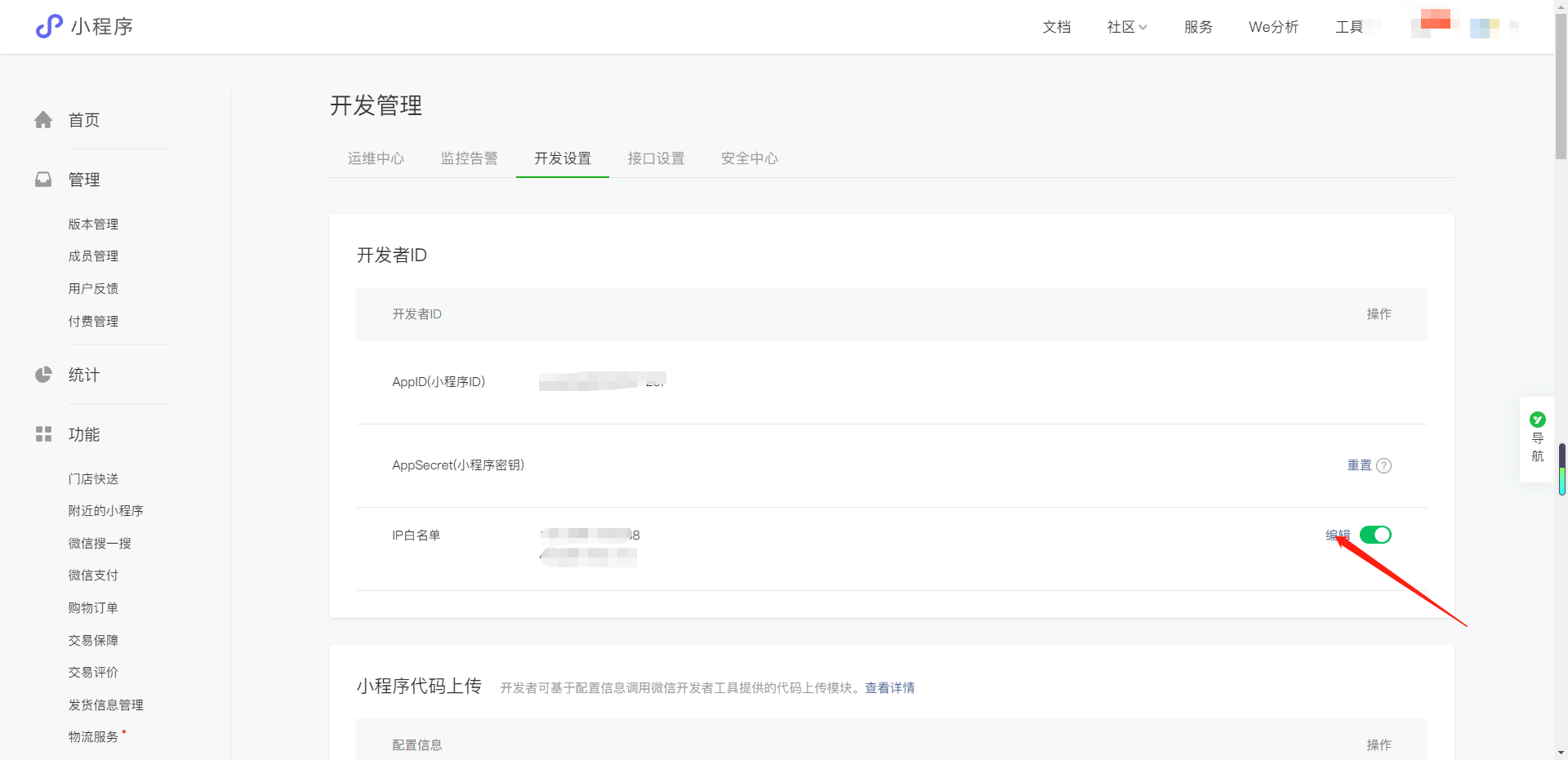Open the 工具 menu in header
Screen dimensions: 1568x760
click(1348, 27)
